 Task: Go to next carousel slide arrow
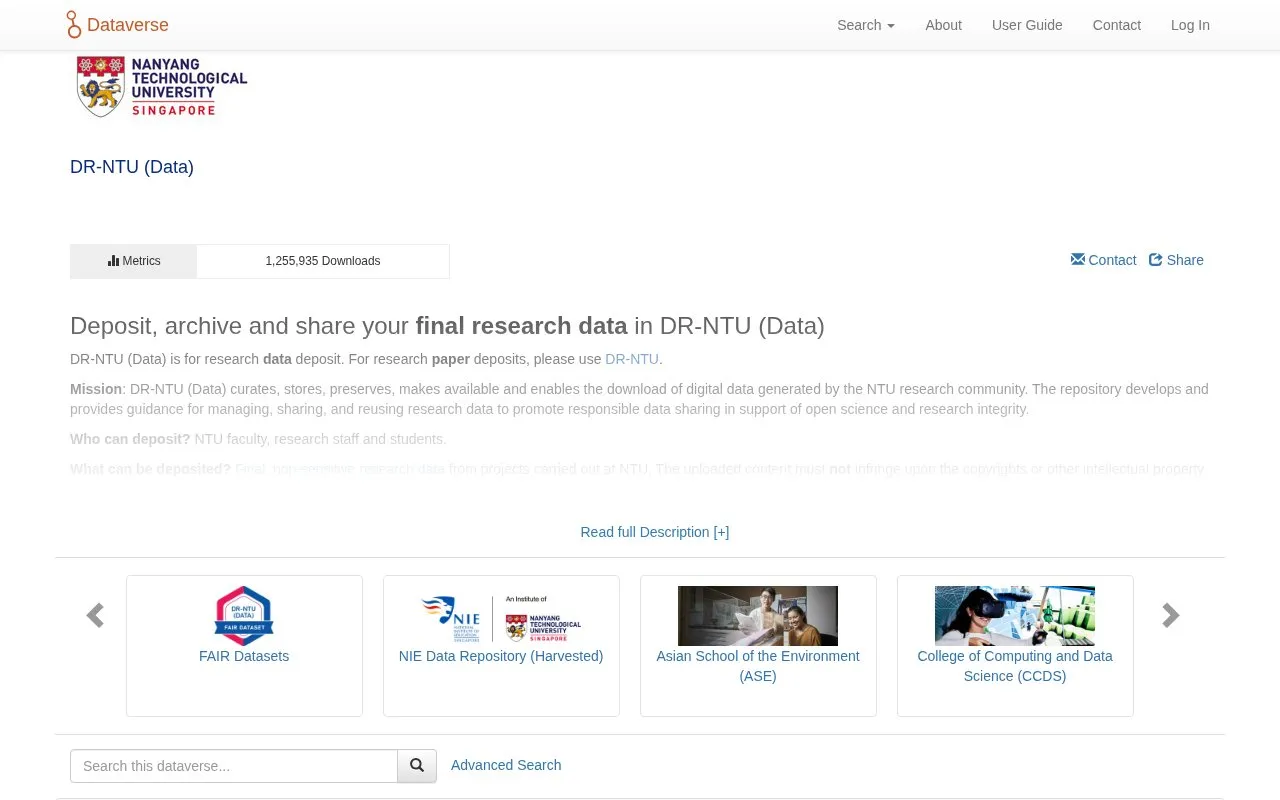pos(1171,615)
